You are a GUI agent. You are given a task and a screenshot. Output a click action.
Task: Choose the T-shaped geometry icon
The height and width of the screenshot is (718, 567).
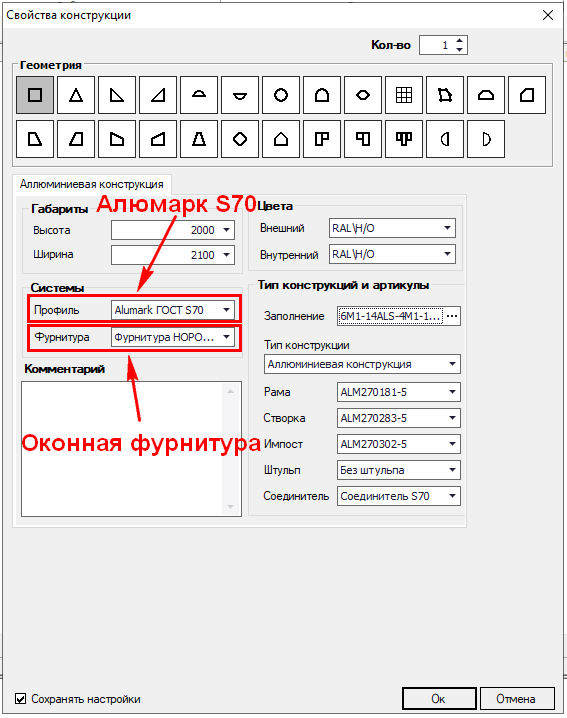(404, 139)
